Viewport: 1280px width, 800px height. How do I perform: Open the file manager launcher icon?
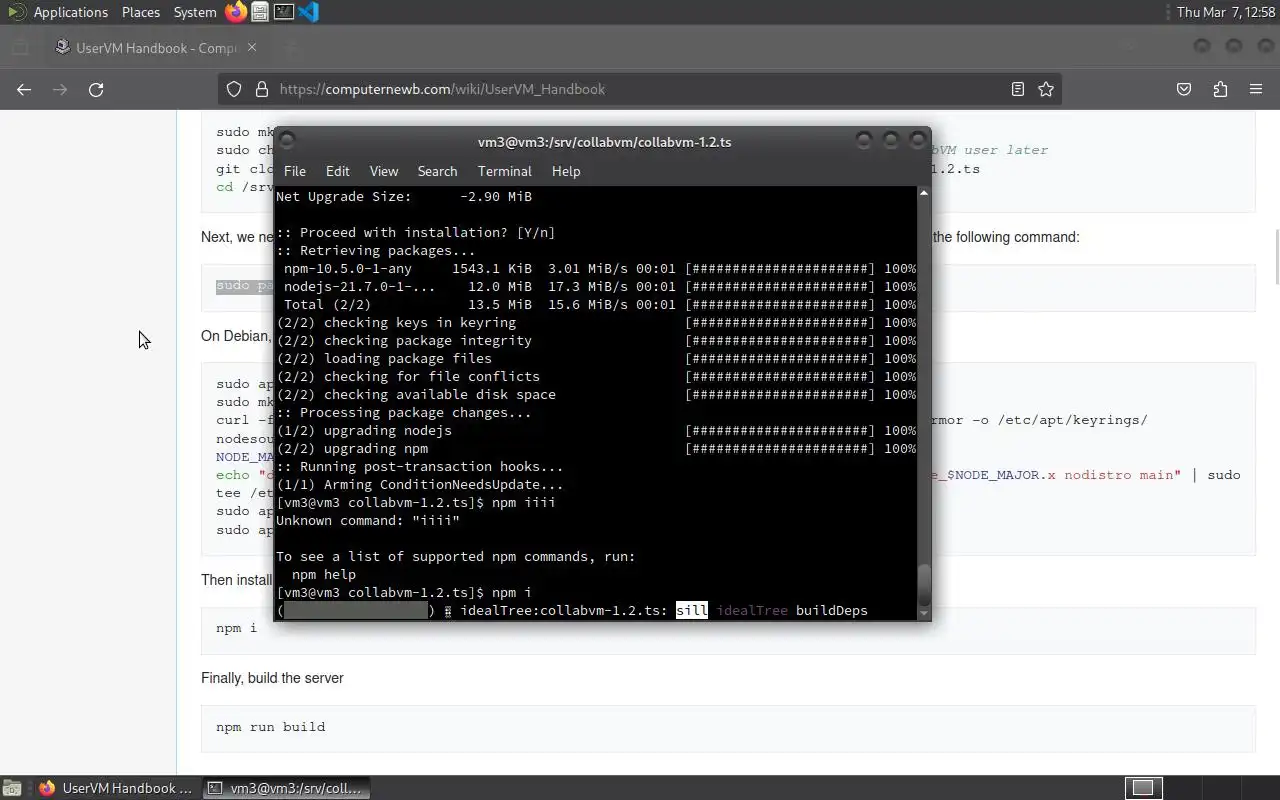[260, 12]
